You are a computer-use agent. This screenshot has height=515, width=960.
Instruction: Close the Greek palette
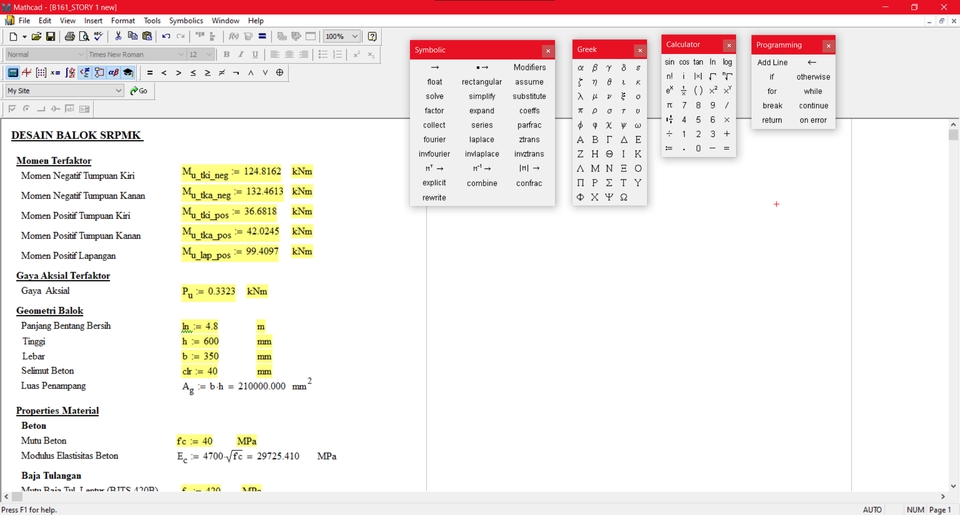640,50
